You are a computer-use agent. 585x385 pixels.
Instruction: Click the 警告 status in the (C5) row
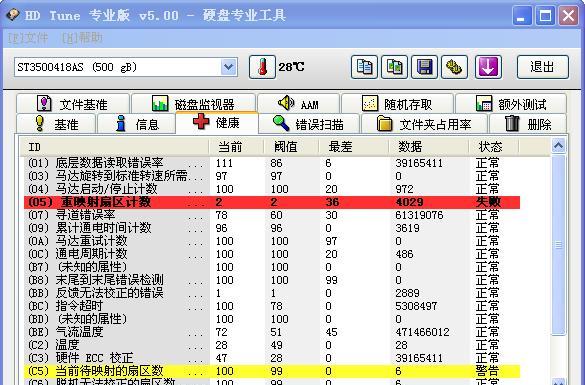[x=487, y=371]
